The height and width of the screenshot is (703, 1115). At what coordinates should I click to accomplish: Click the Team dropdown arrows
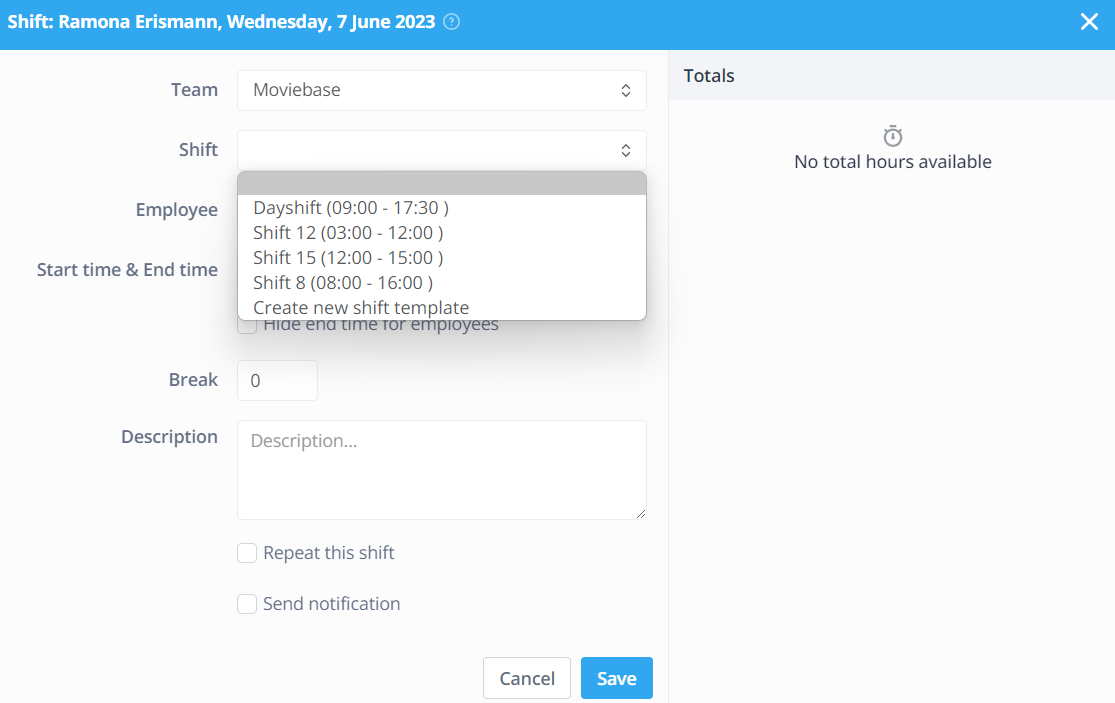pyautogui.click(x=625, y=90)
